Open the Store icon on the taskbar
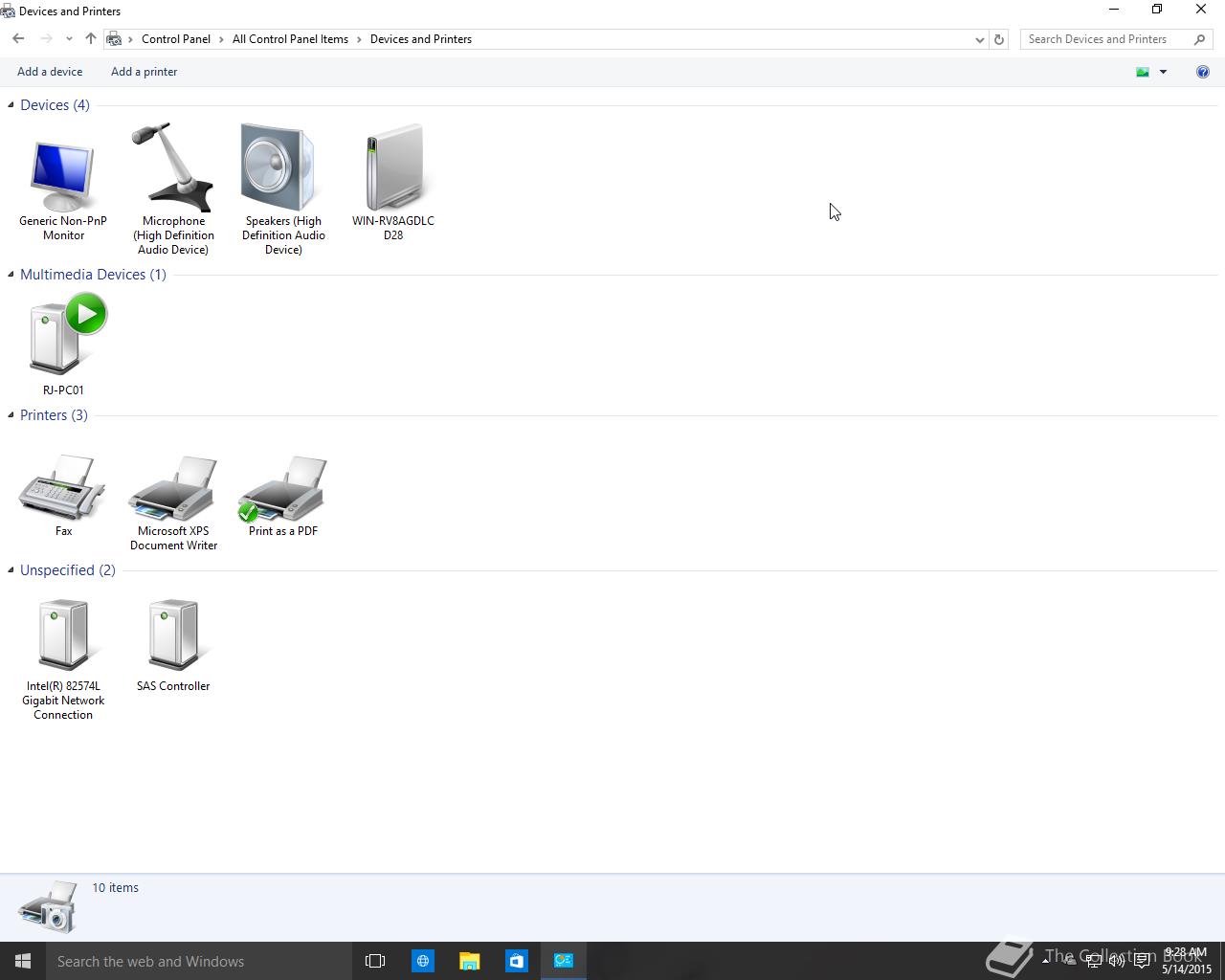Image resolution: width=1225 pixels, height=980 pixels. (x=516, y=961)
